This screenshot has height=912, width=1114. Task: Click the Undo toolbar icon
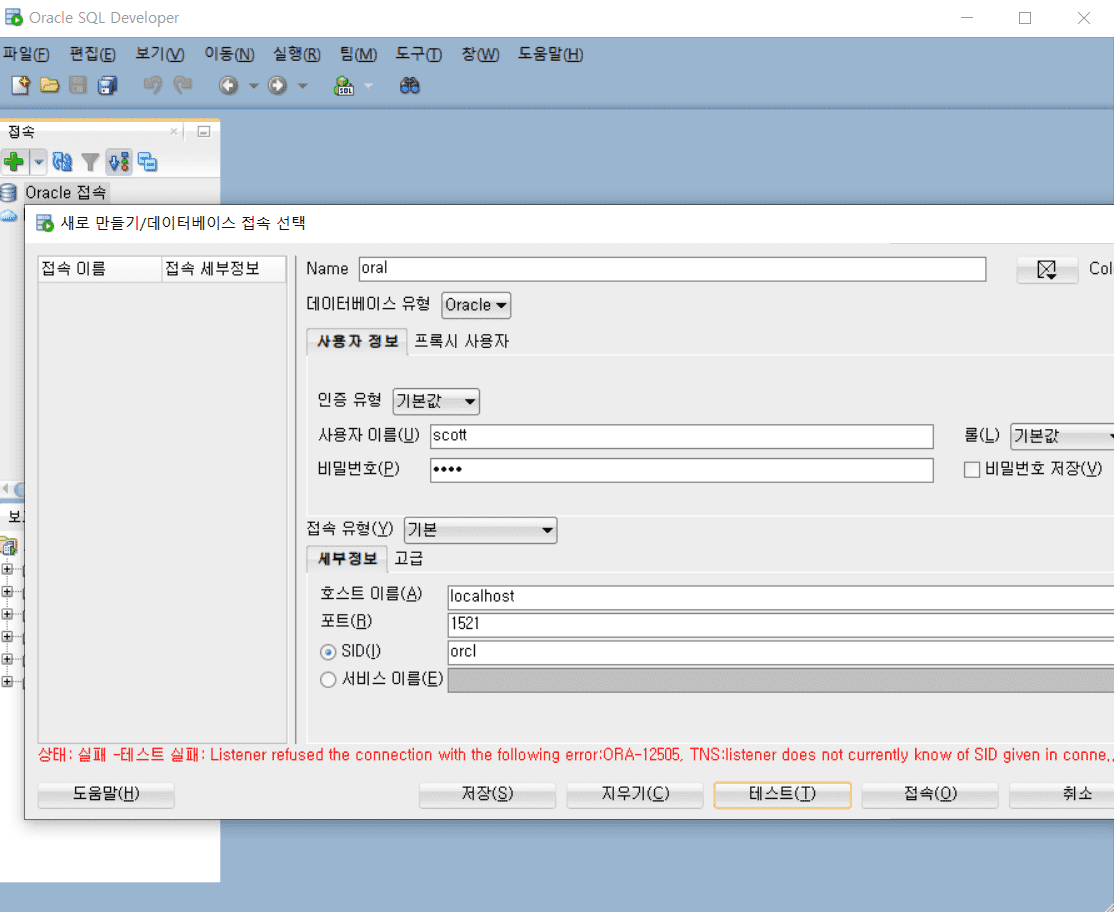[x=152, y=86]
